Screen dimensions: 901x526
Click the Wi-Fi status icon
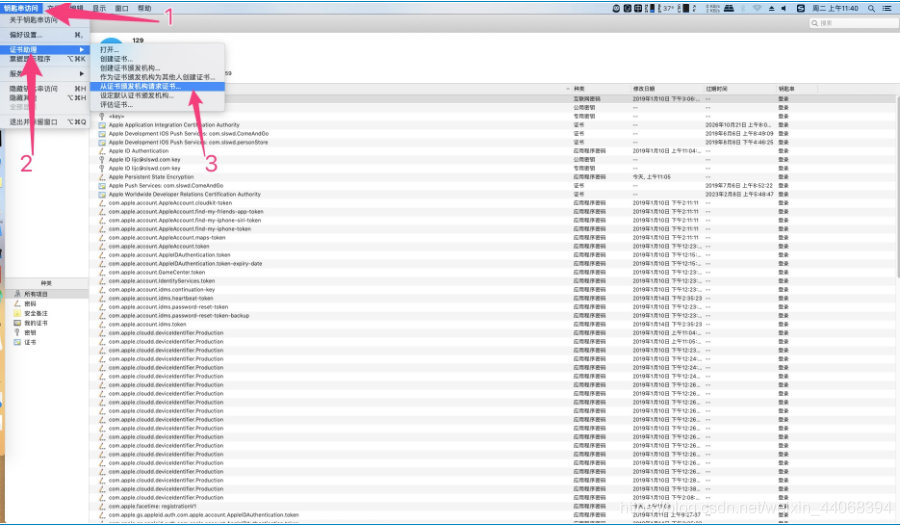[x=757, y=9]
